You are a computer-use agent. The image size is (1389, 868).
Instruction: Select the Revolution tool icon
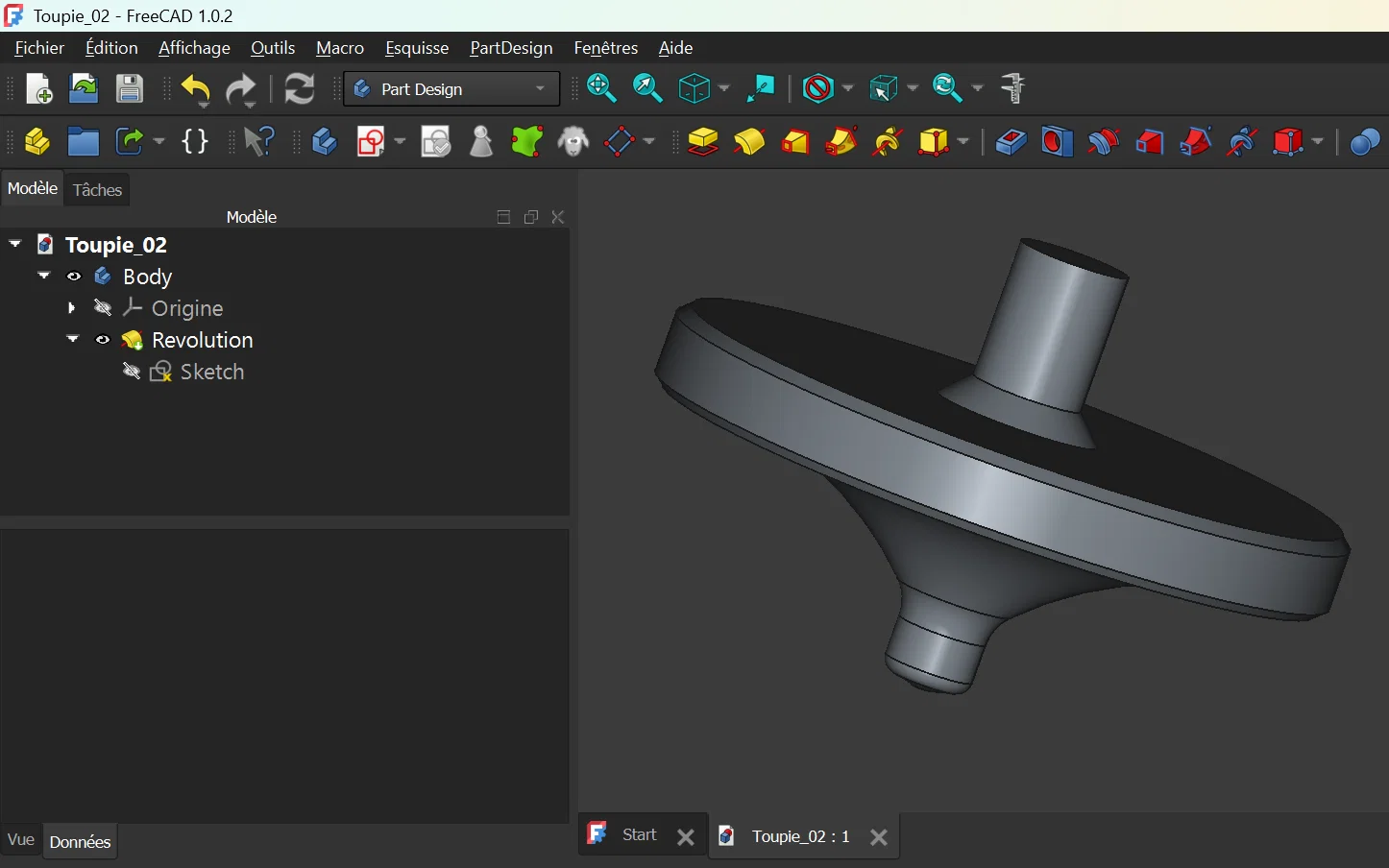click(749, 142)
